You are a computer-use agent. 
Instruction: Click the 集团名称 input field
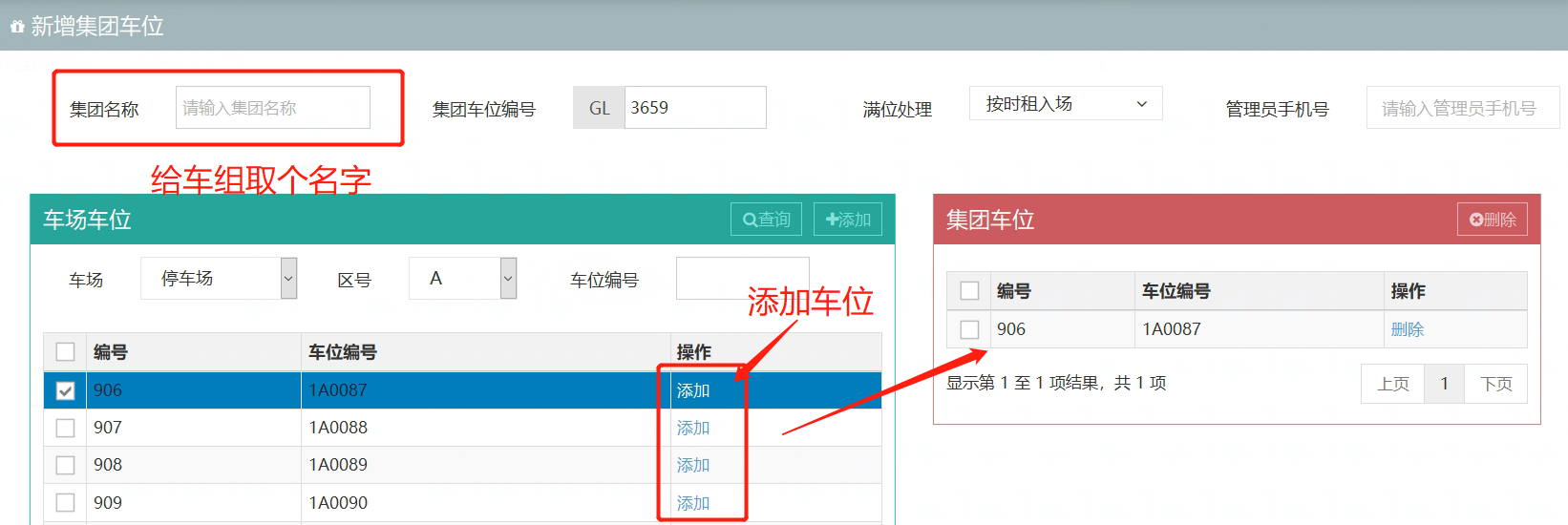click(273, 108)
